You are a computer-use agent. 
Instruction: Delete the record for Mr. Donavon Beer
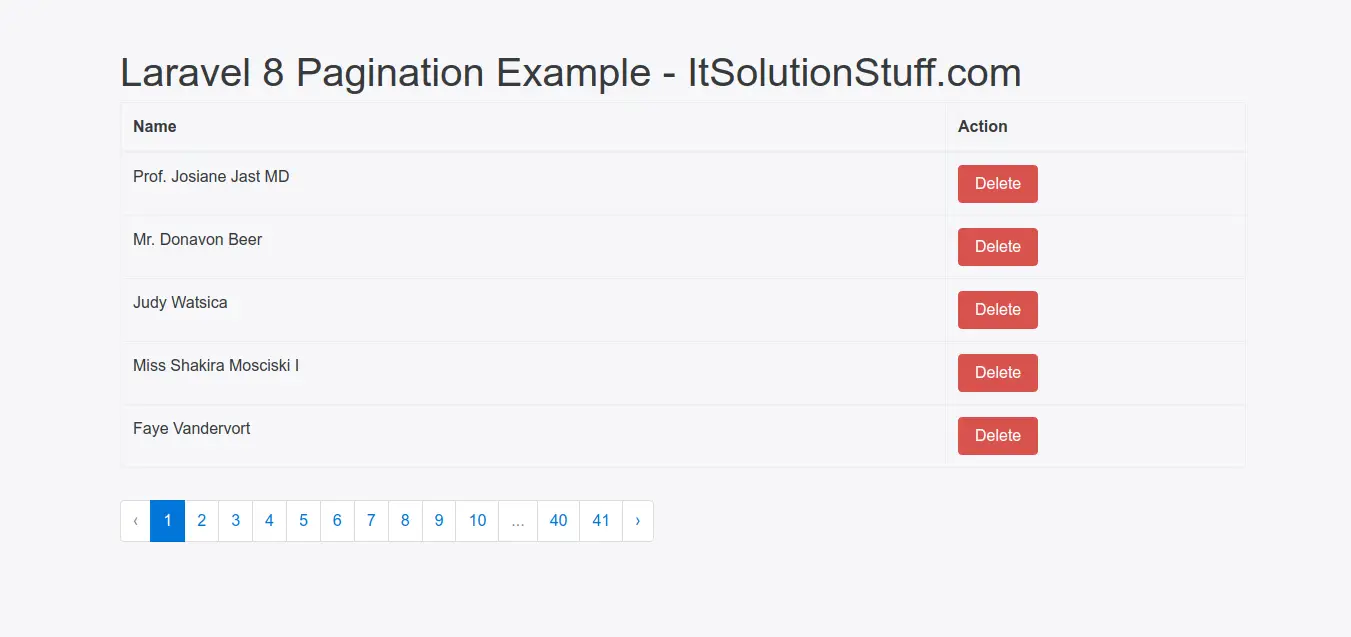tap(997, 247)
